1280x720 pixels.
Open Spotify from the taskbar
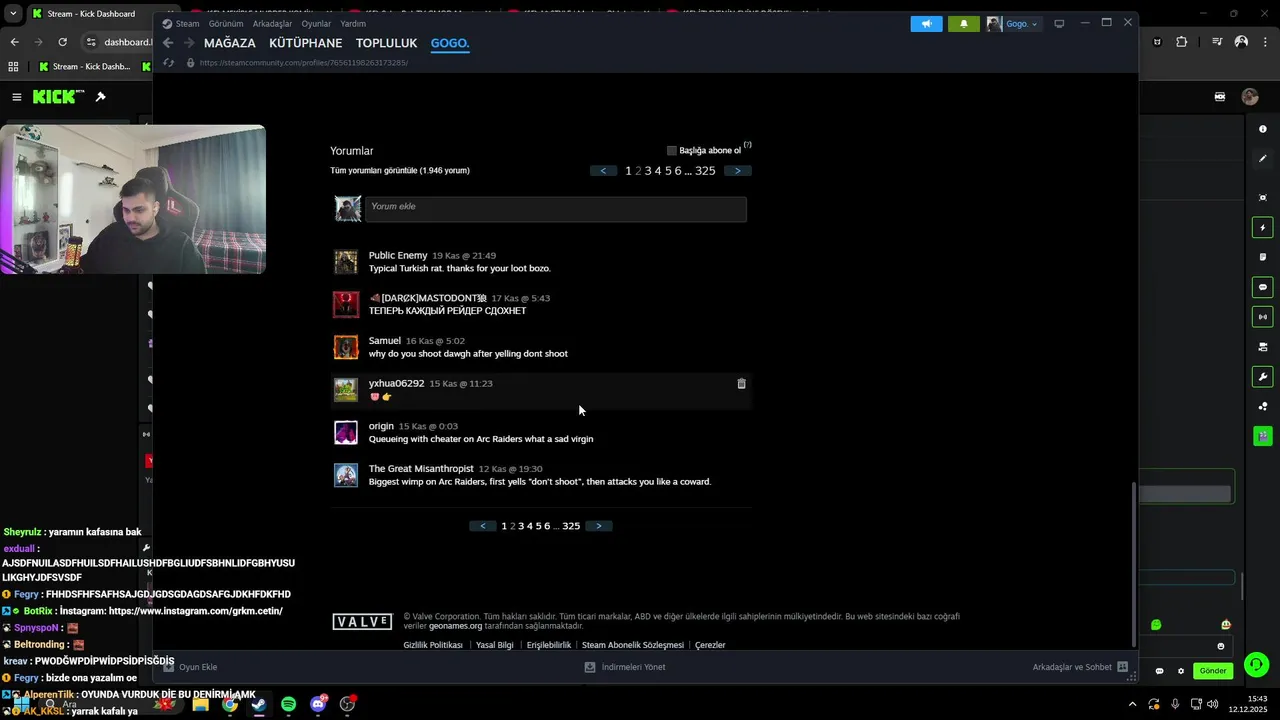click(289, 704)
